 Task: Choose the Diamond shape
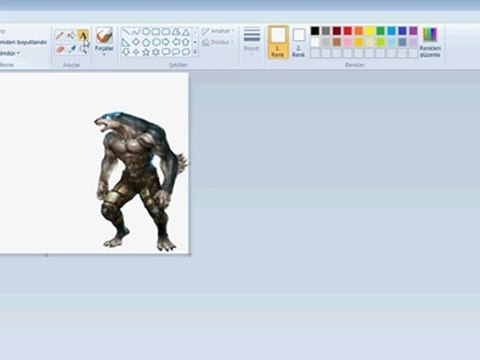[136, 42]
